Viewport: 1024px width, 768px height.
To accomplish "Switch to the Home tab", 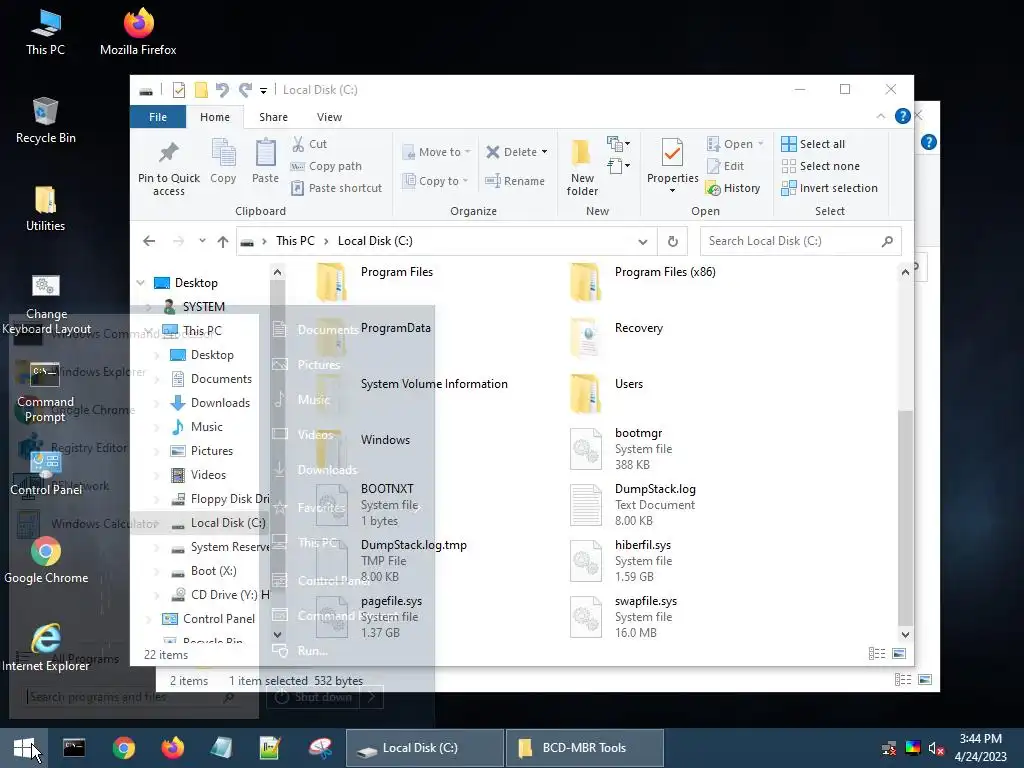I will (x=215, y=117).
